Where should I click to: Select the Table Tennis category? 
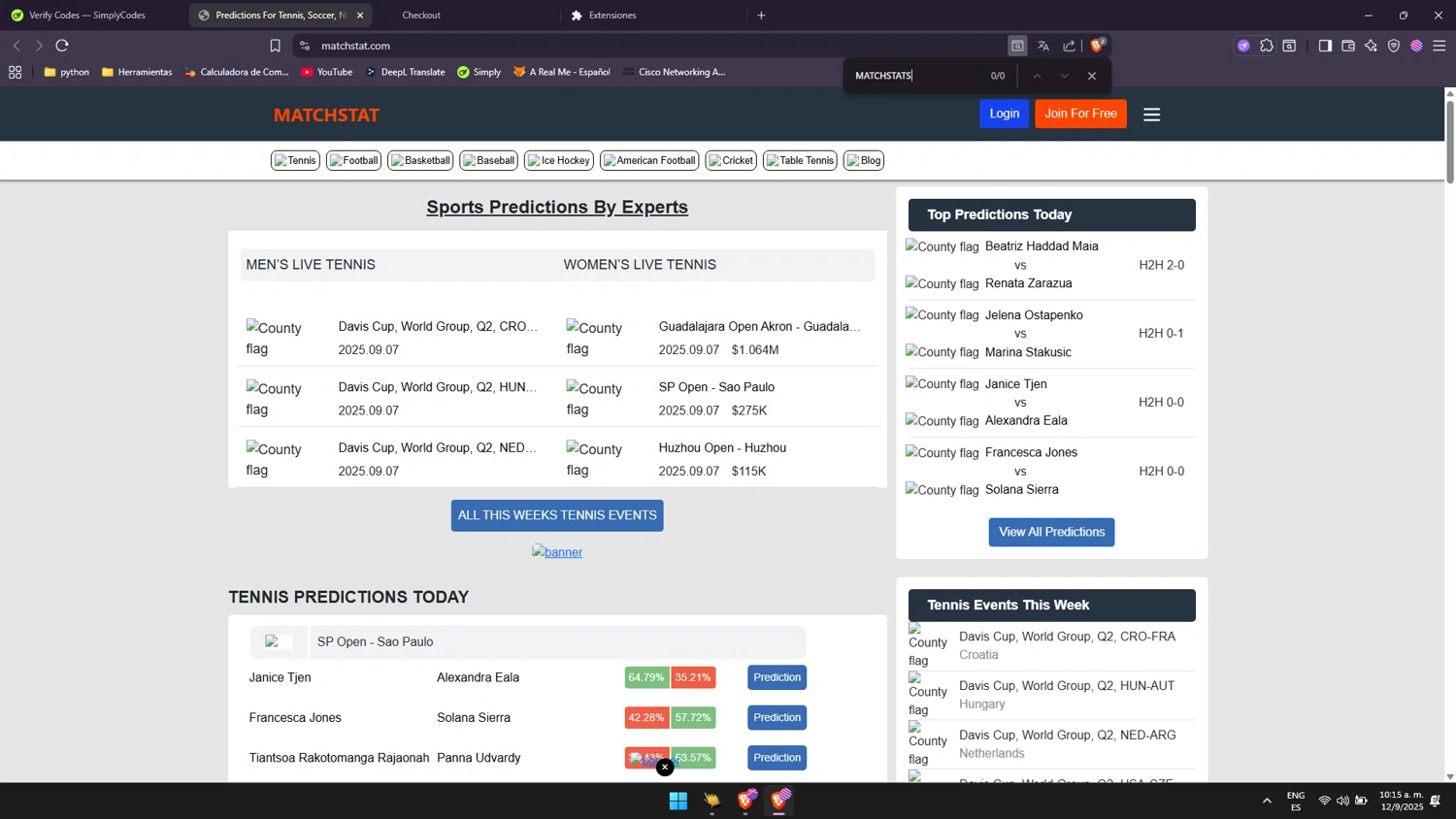800,161
